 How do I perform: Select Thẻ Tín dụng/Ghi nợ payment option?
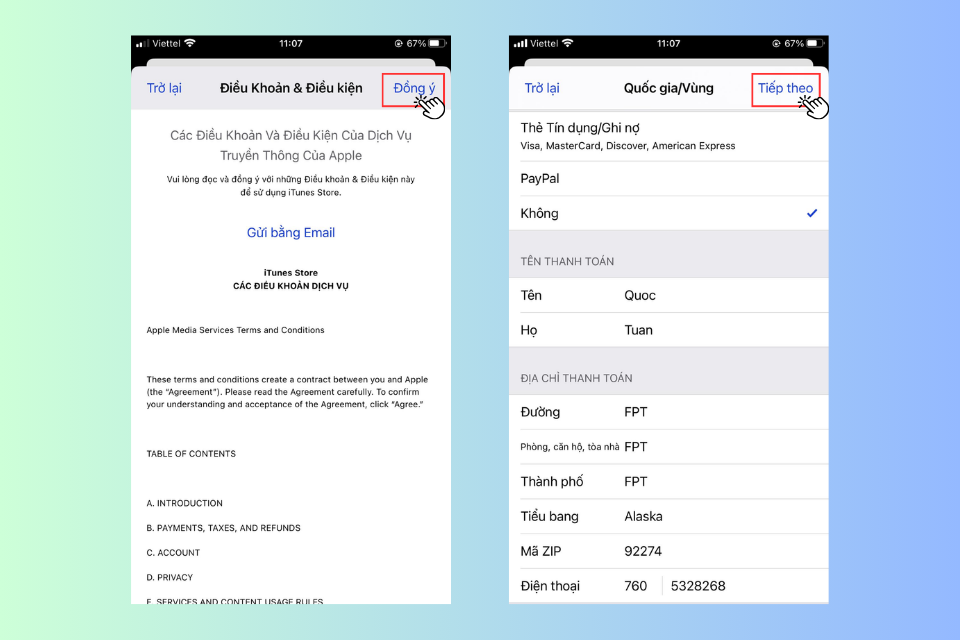669,136
